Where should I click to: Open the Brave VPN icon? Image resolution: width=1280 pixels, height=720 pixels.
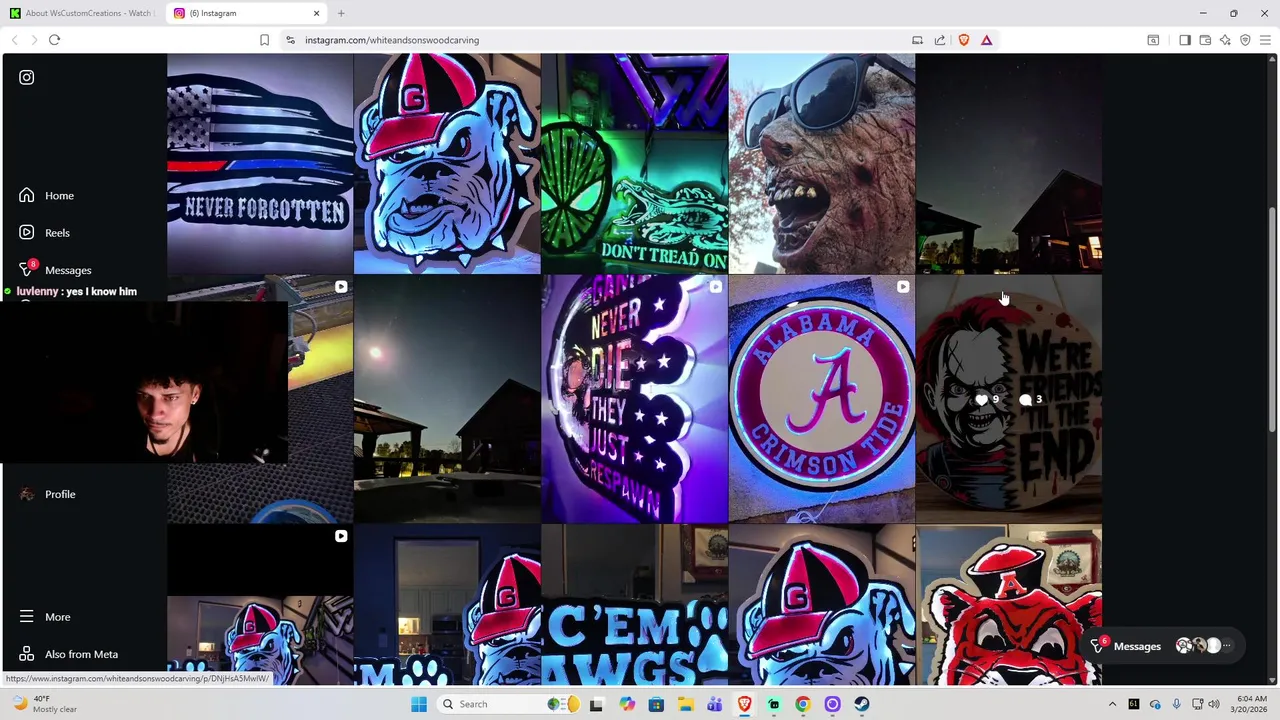click(x=1245, y=40)
